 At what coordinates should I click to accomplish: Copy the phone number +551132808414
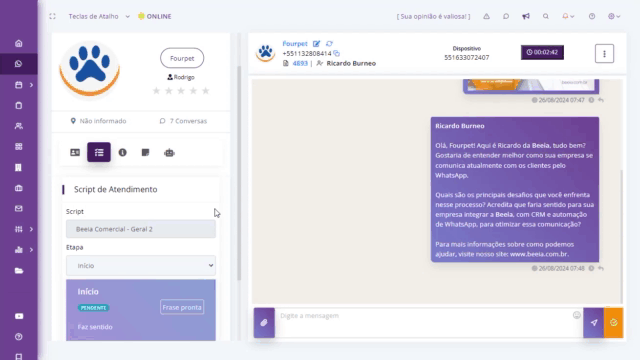336,53
